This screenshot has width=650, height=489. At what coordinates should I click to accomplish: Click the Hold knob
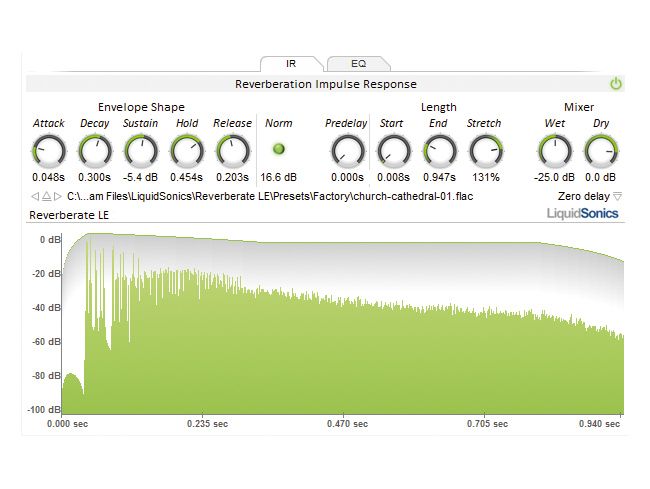(187, 151)
